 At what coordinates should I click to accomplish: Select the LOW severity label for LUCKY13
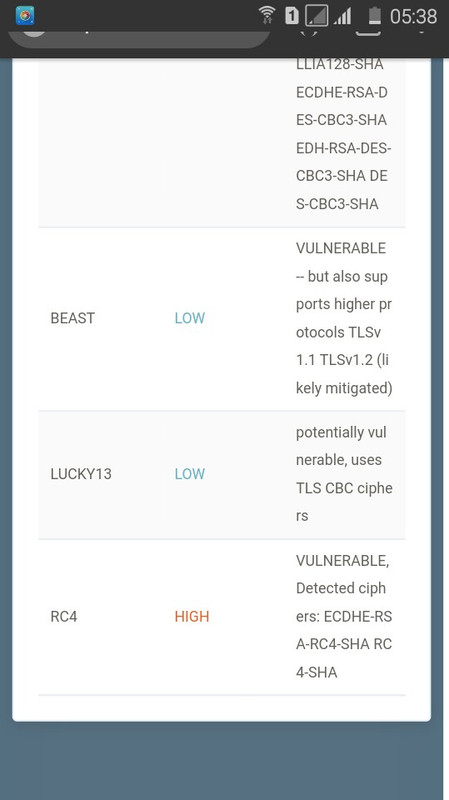click(x=190, y=474)
